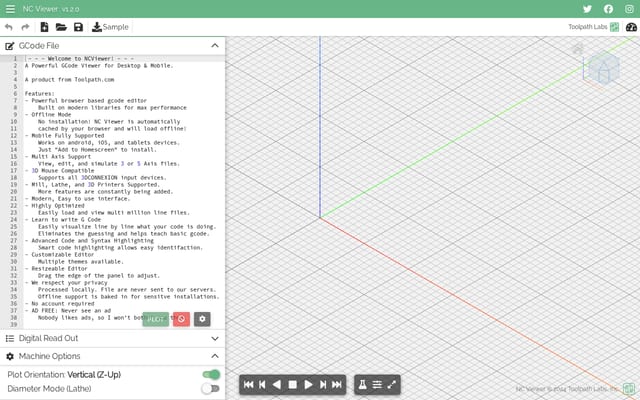Image resolution: width=640 pixels, height=400 pixels.
Task: Click the Digital Read Out list icon
Action: [x=10, y=338]
